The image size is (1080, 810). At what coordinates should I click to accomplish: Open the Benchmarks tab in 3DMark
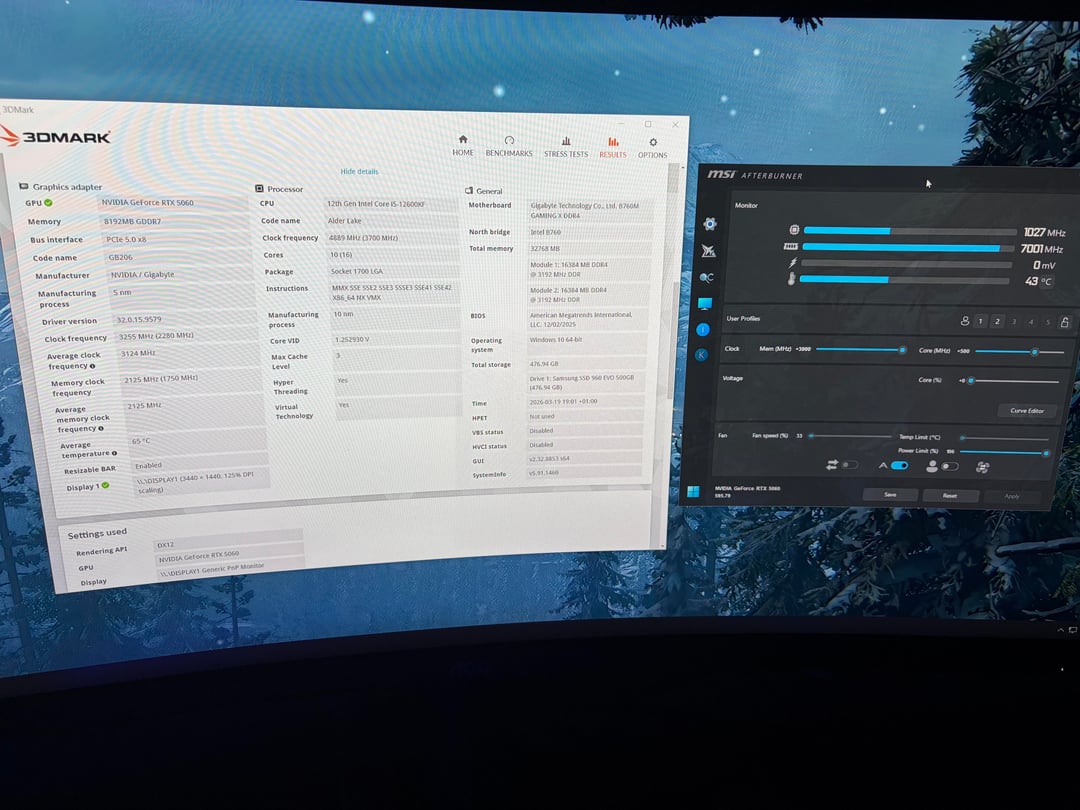tap(509, 146)
